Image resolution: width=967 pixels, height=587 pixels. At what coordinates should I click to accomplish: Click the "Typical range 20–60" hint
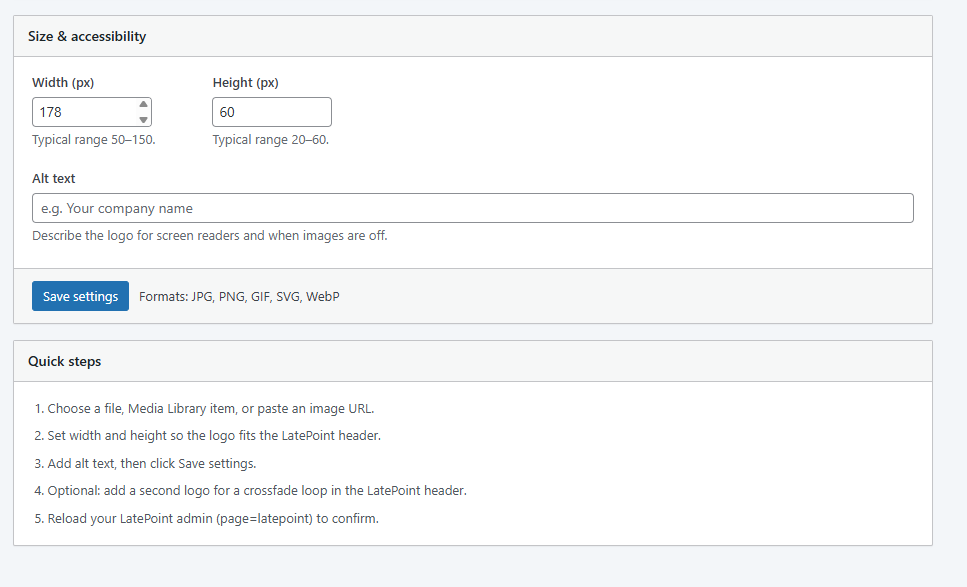(271, 140)
